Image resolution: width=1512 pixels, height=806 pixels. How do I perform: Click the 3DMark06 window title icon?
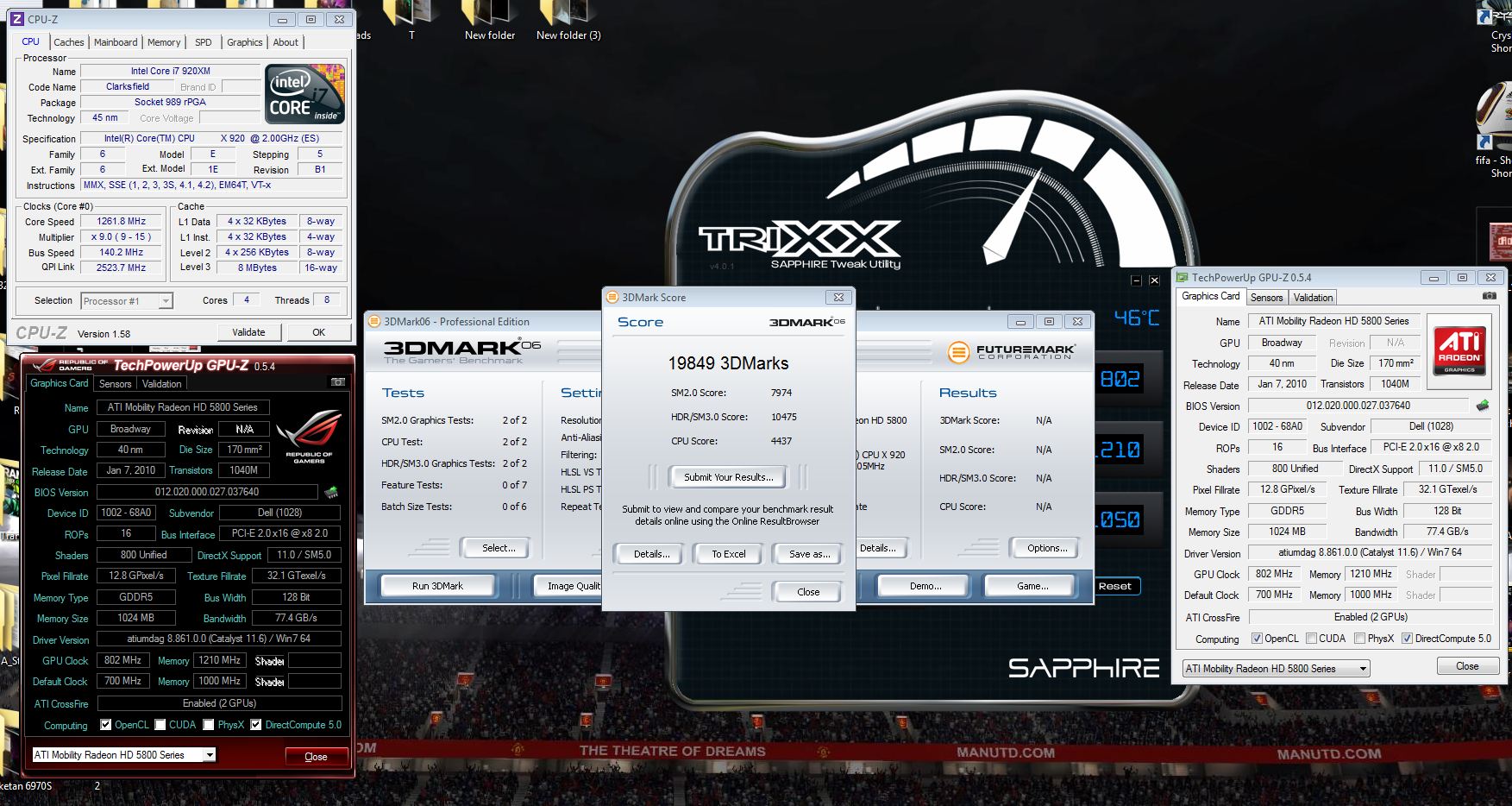(x=374, y=321)
